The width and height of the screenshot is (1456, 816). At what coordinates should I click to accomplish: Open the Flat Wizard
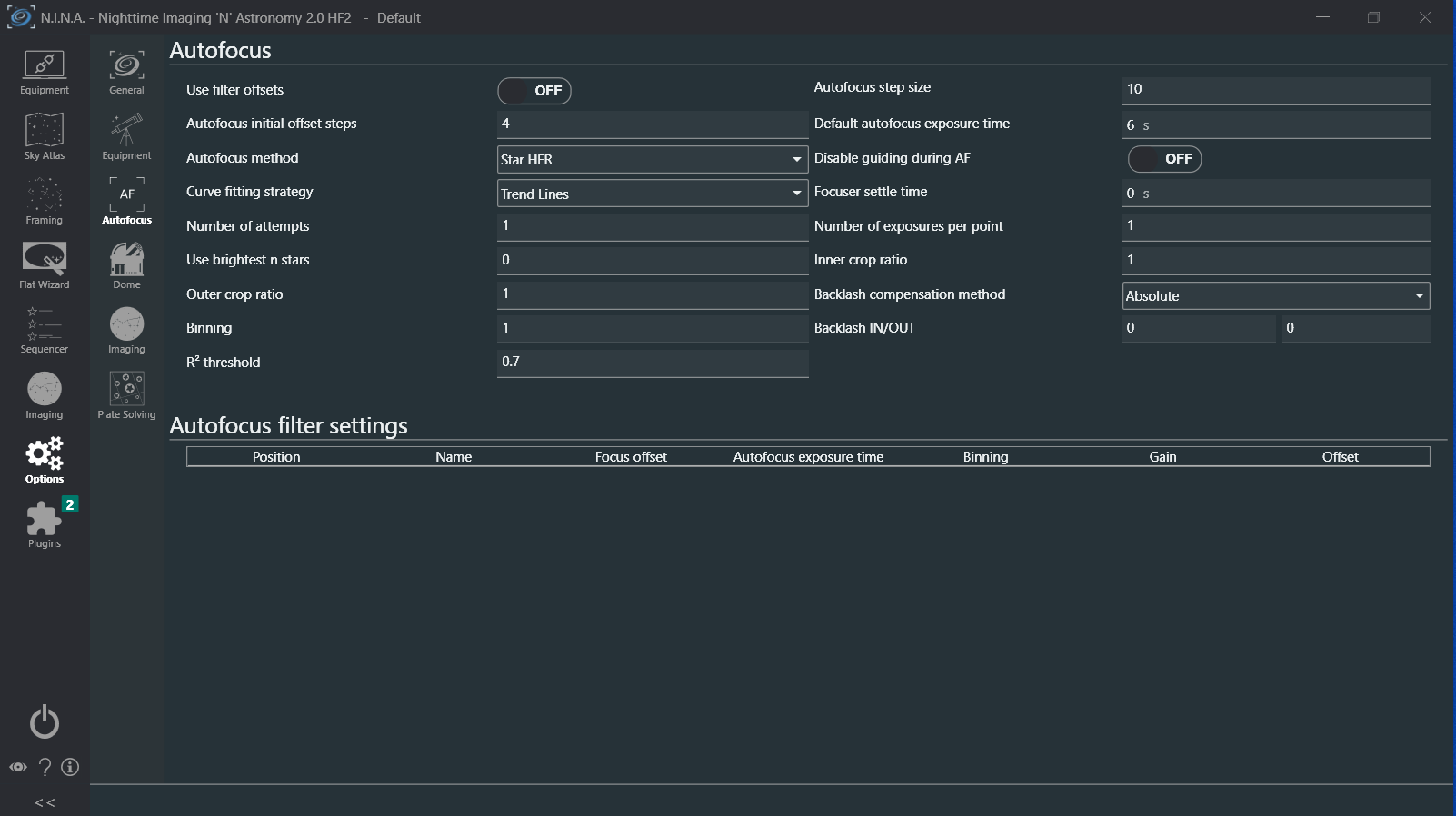click(x=44, y=266)
